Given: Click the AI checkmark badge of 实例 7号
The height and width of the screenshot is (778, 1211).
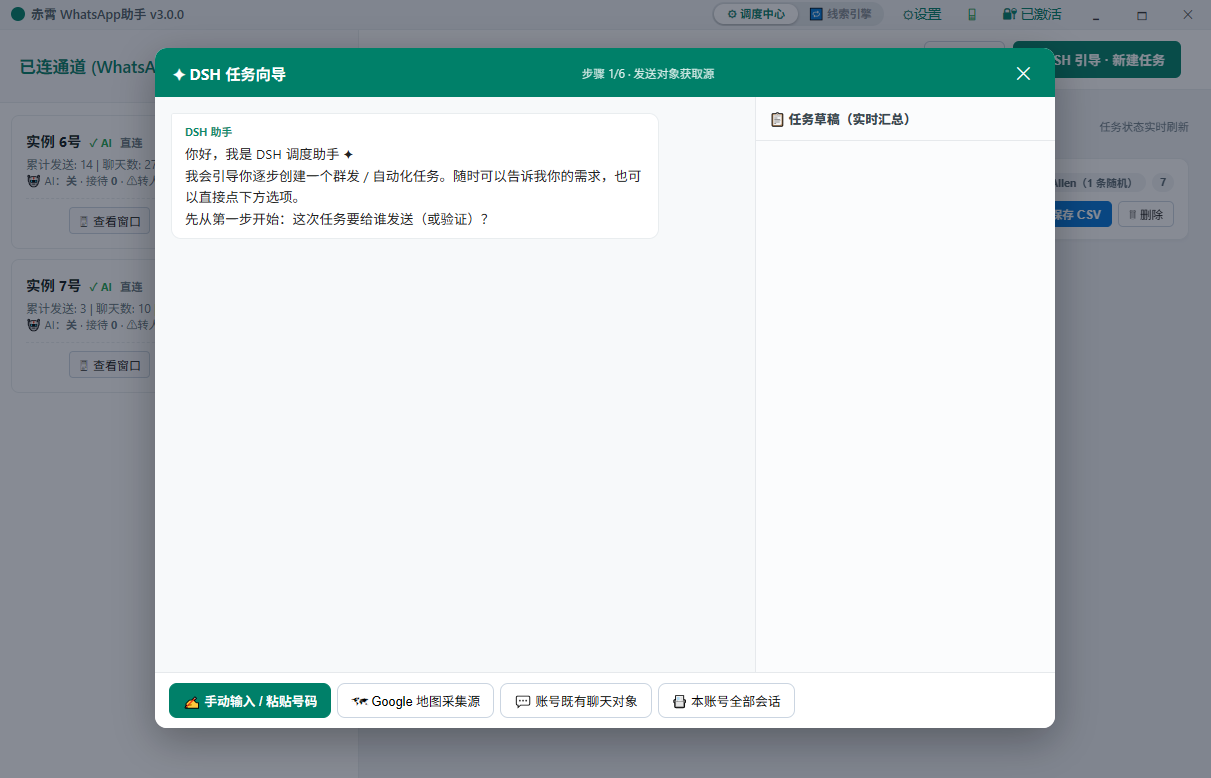Looking at the screenshot, I should click(100, 287).
